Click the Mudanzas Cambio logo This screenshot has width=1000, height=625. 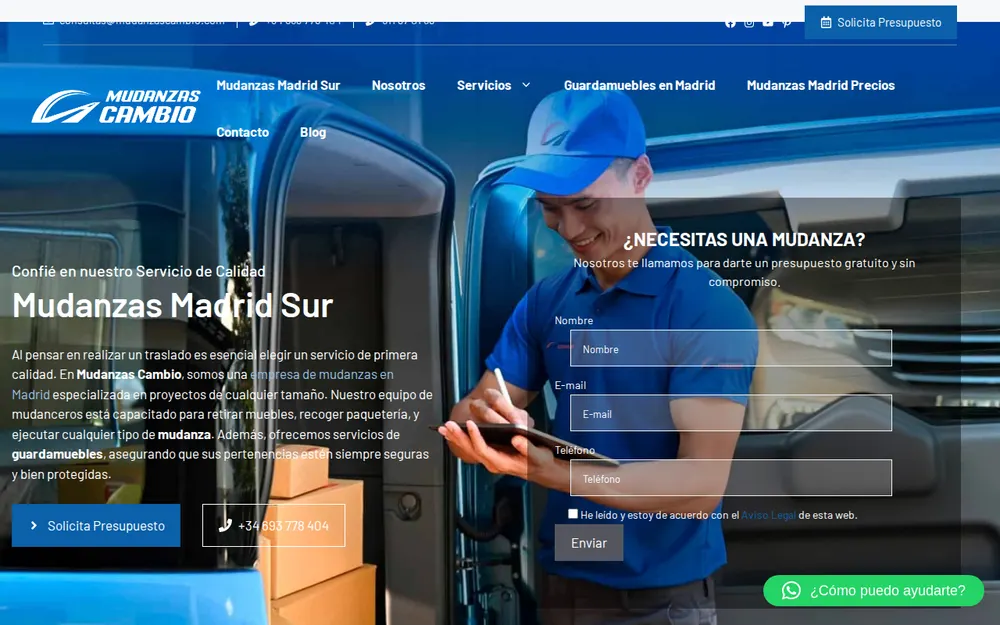115,107
